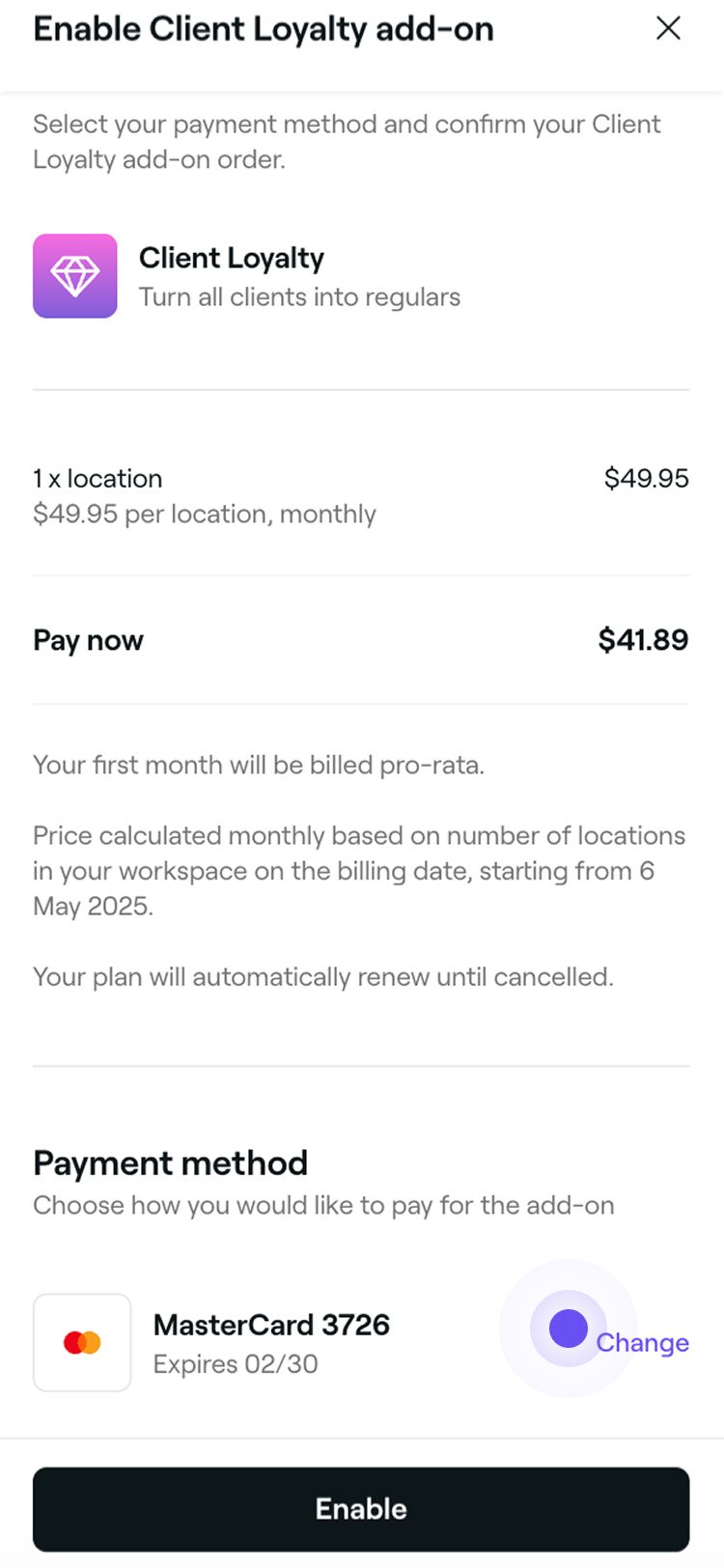Click the Enable Client Loyalty add-on title
This screenshot has height=1568, width=724.
click(263, 29)
